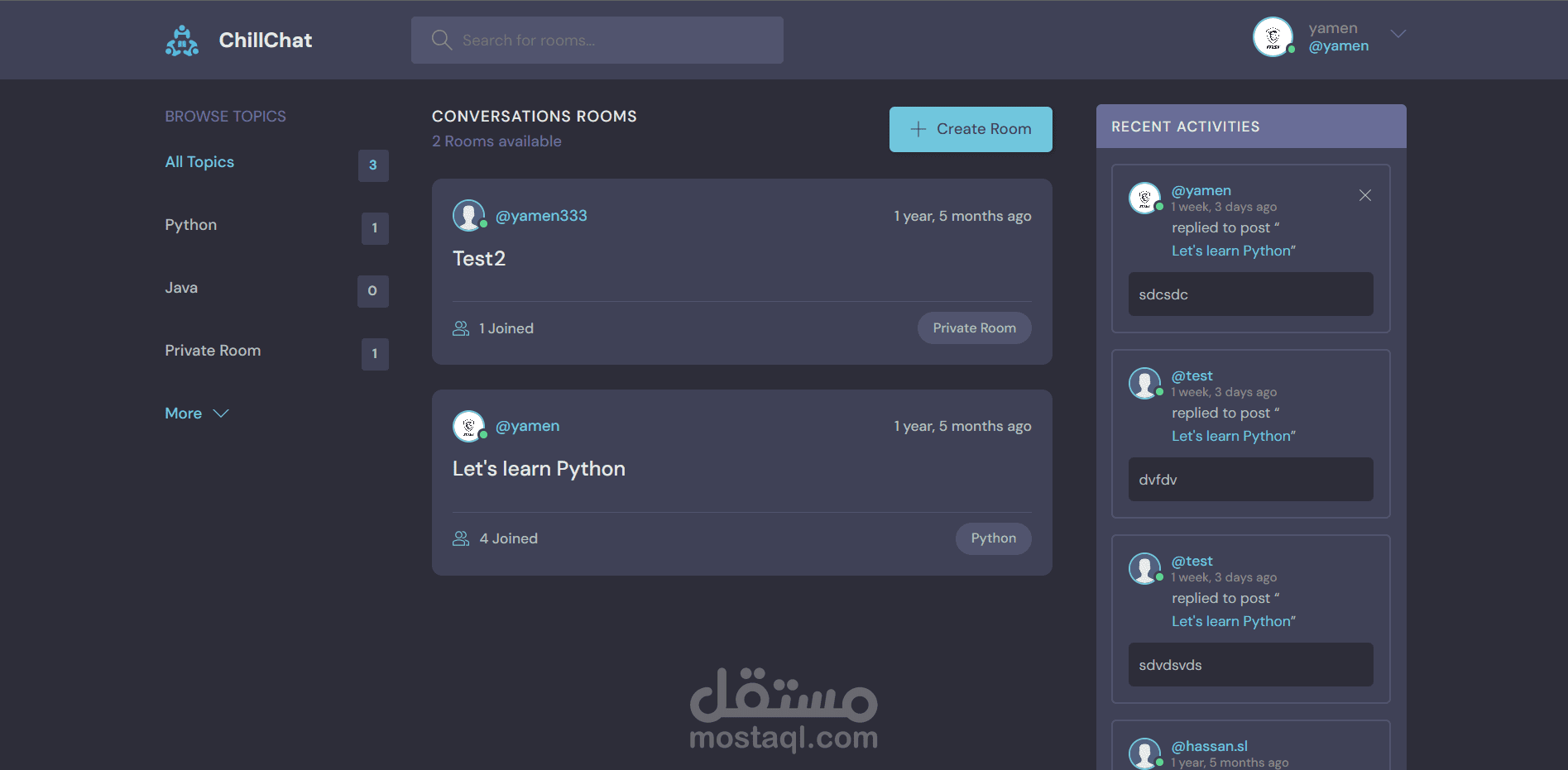Open the @yamen333 profile link
Screen dimensions: 1568x770
(x=541, y=216)
